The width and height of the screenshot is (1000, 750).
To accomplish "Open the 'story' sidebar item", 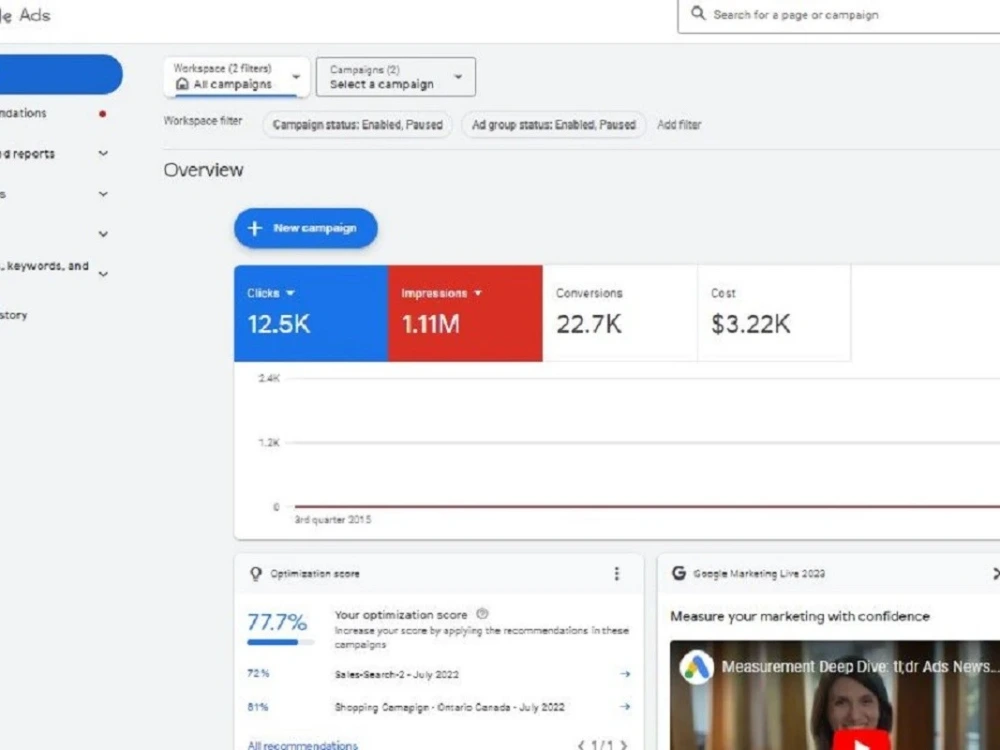I will (14, 315).
